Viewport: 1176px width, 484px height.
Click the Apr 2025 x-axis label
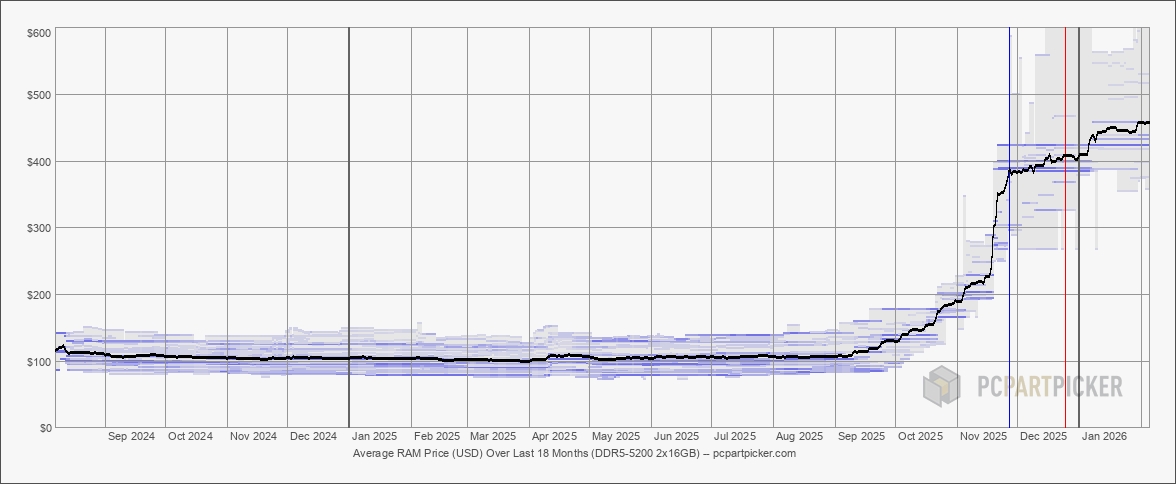coord(554,437)
